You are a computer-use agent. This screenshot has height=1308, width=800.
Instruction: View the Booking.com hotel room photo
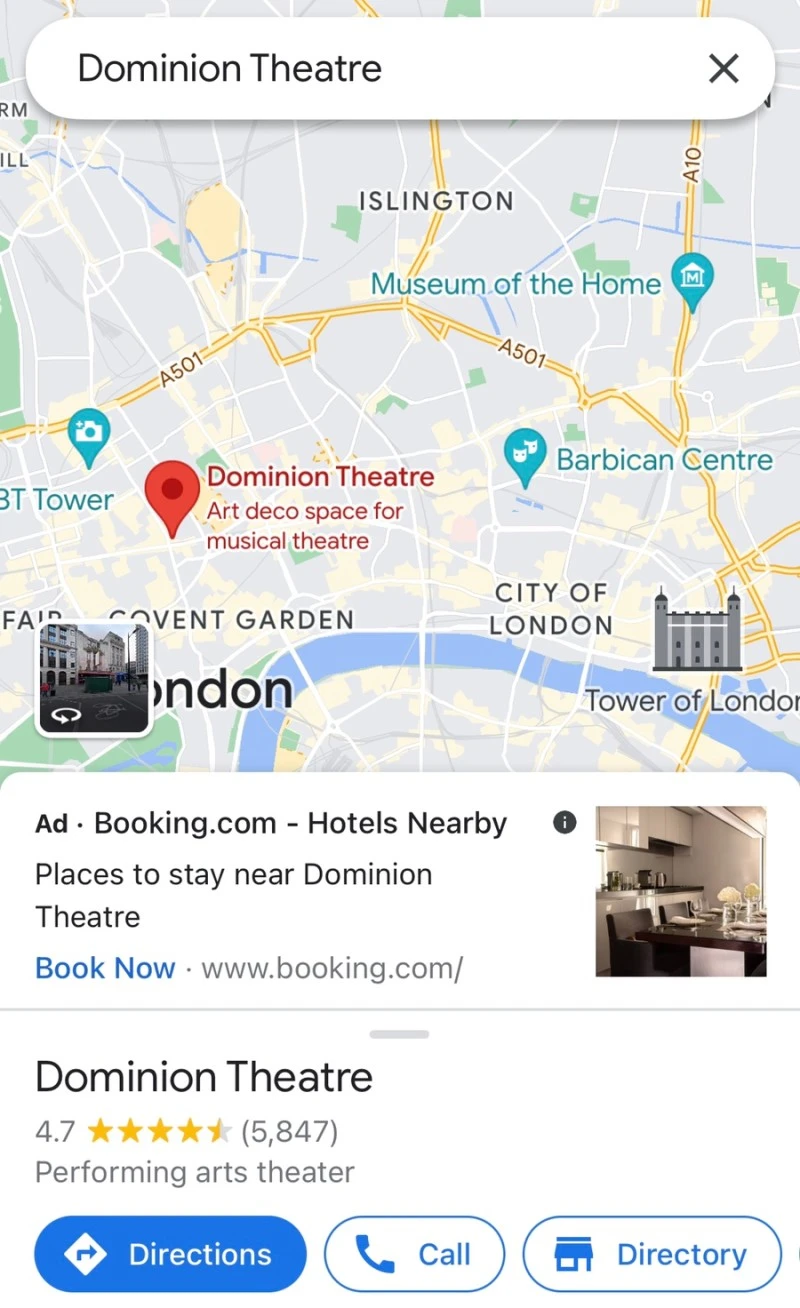tap(681, 891)
